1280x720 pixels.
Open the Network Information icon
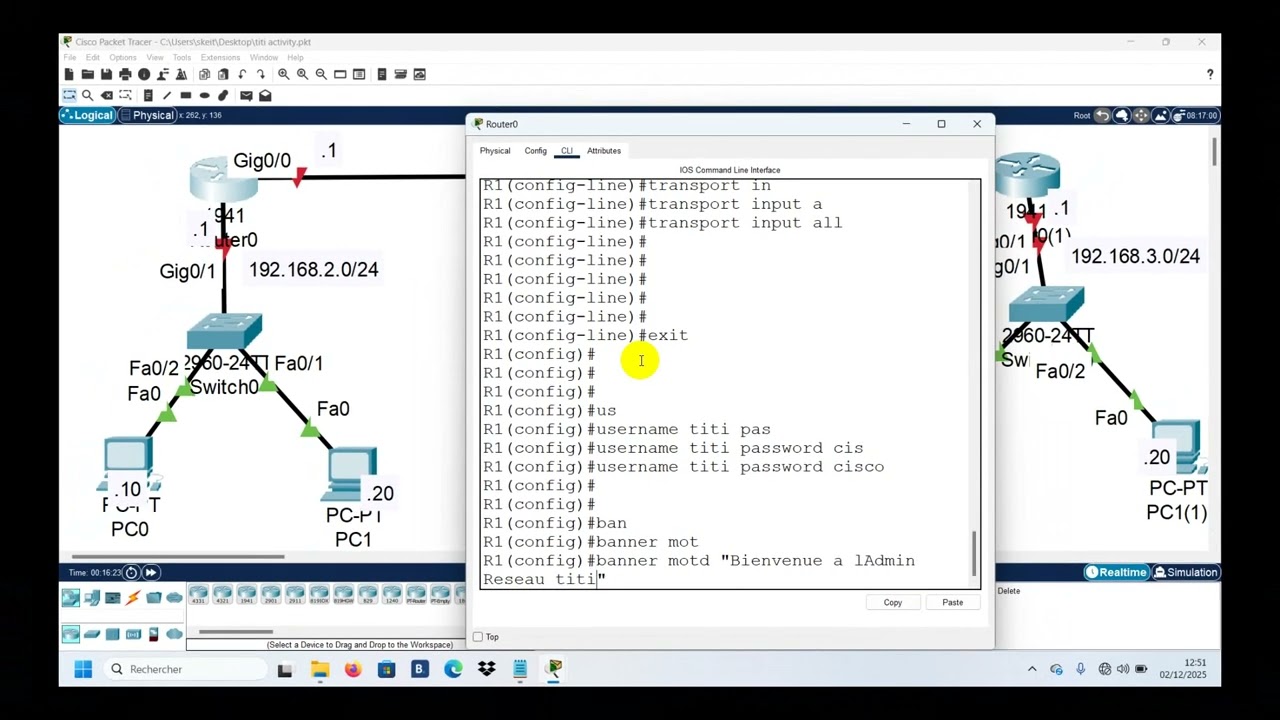[x=144, y=74]
